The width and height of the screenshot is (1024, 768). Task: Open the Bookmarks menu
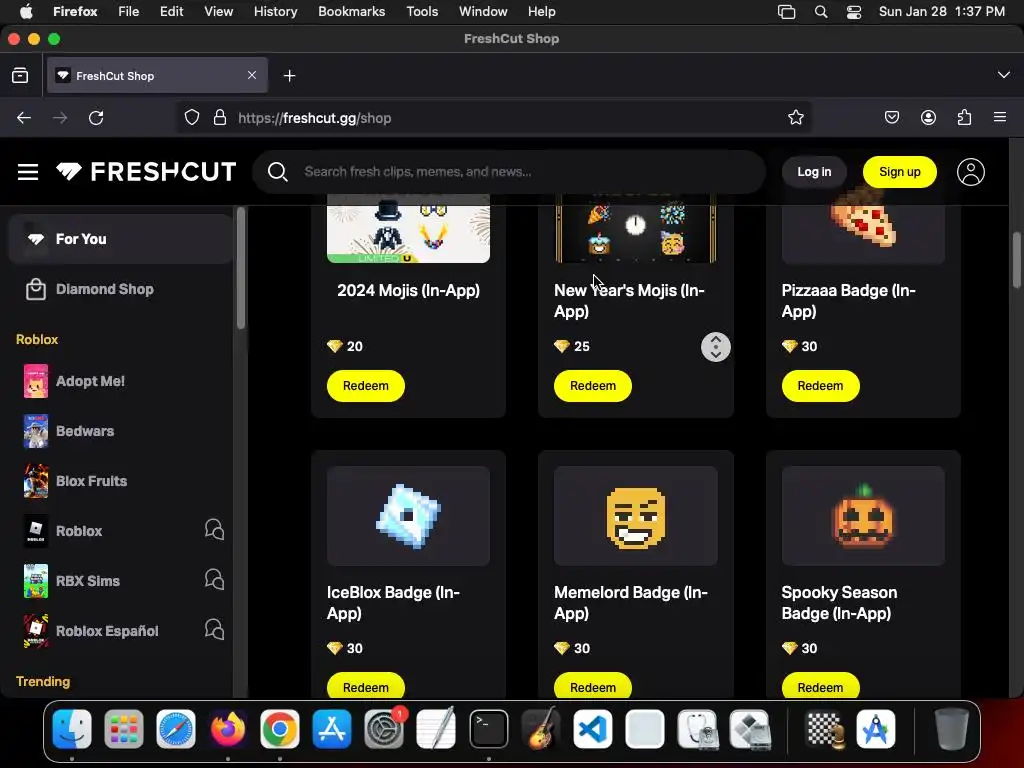pyautogui.click(x=351, y=12)
